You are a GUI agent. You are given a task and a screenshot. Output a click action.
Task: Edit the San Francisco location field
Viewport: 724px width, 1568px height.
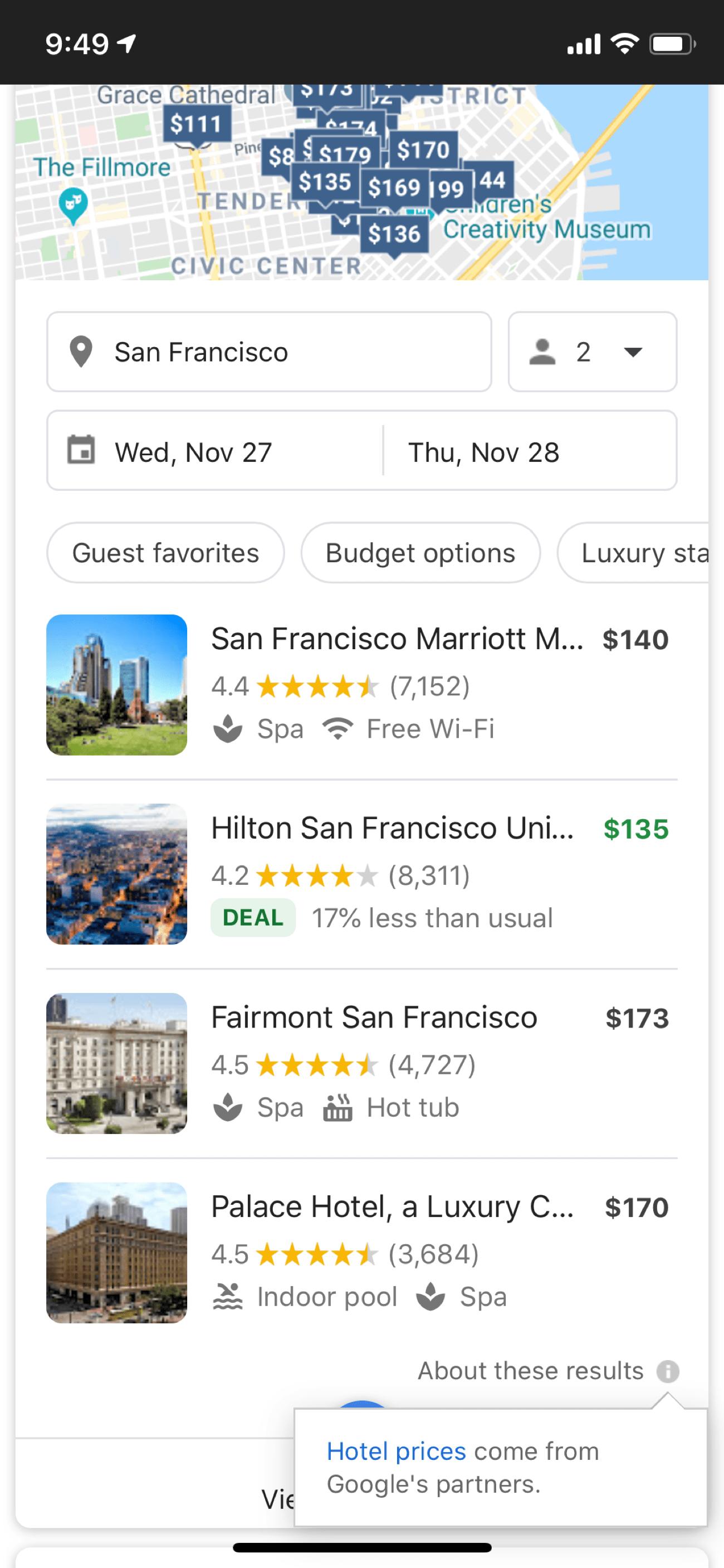(268, 352)
